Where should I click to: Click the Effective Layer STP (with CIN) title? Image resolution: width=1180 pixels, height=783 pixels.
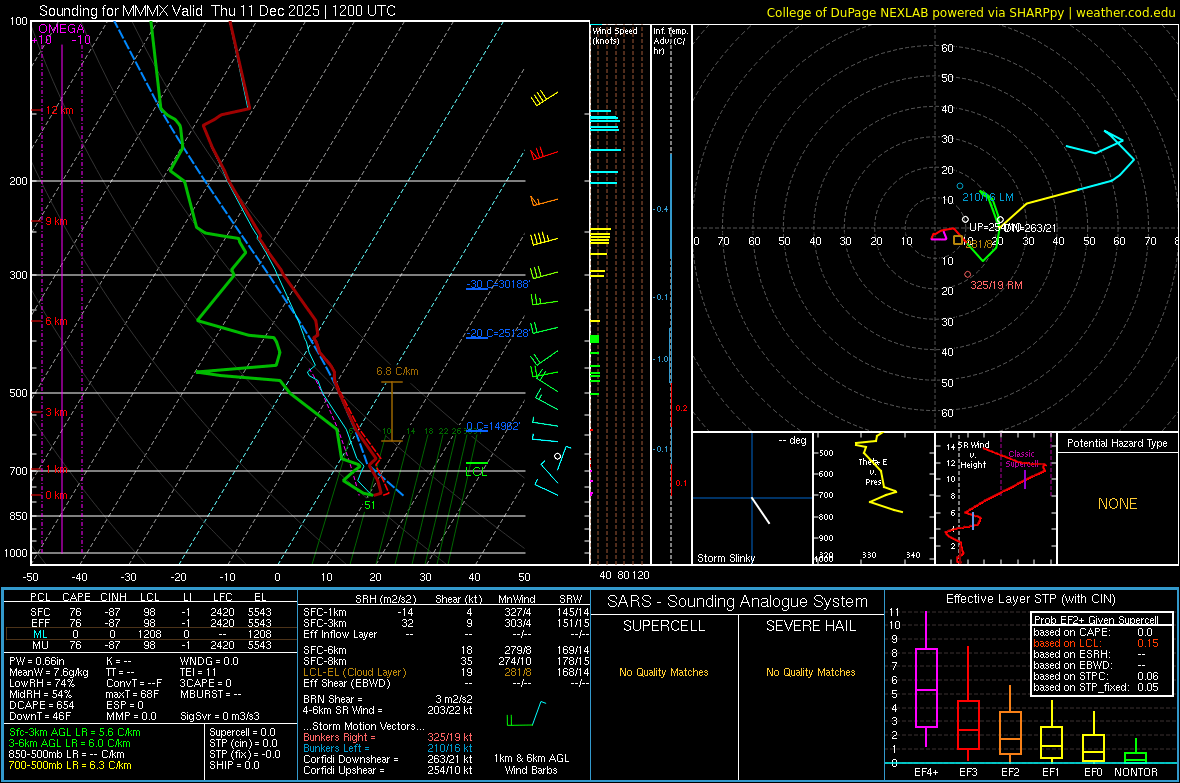(x=1031, y=599)
